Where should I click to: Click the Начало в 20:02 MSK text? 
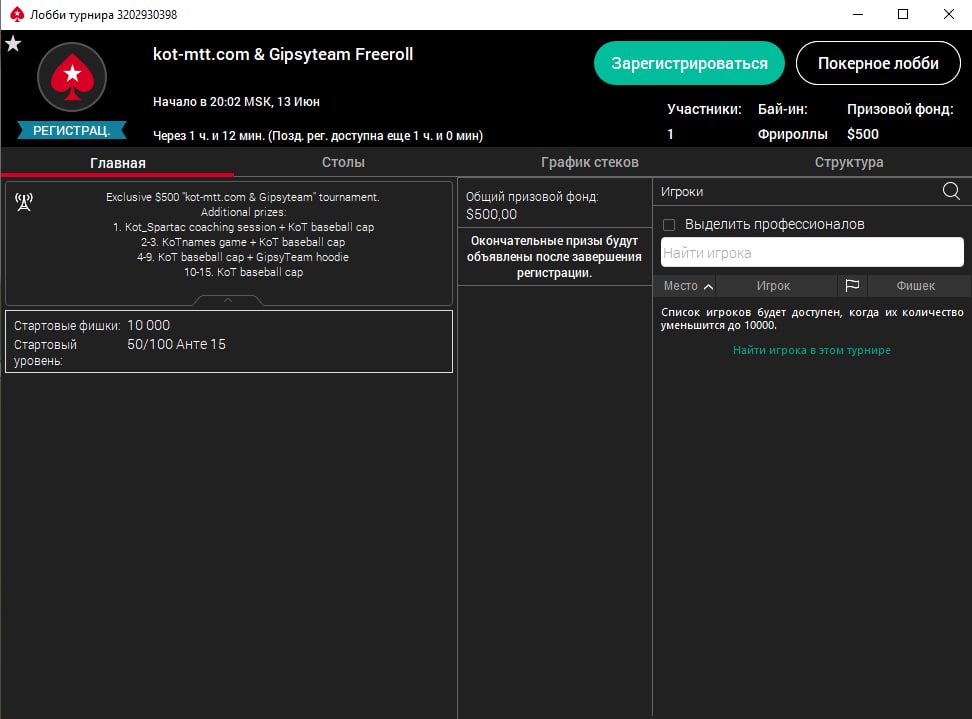coord(236,102)
